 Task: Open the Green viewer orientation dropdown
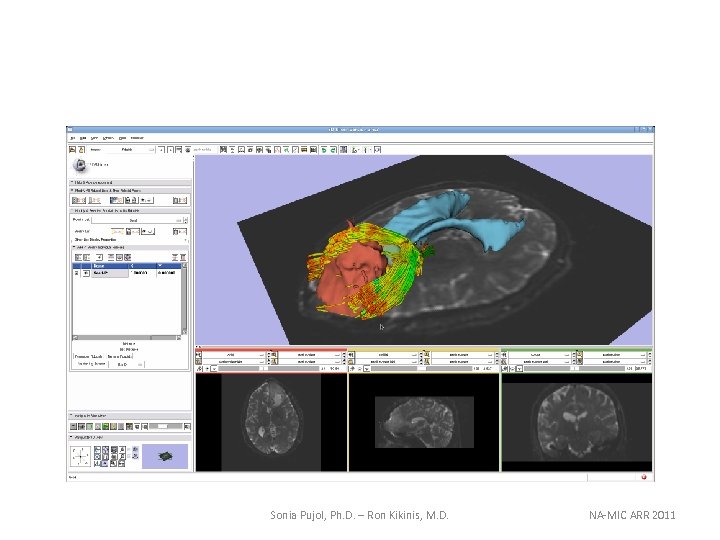coord(540,355)
